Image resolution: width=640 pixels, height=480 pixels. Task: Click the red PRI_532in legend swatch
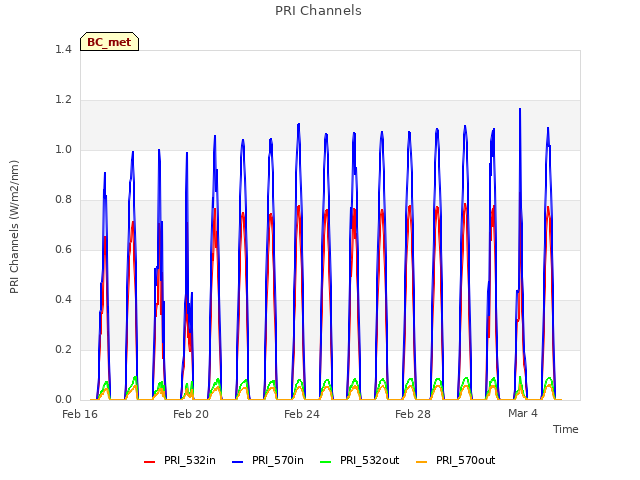click(x=149, y=462)
